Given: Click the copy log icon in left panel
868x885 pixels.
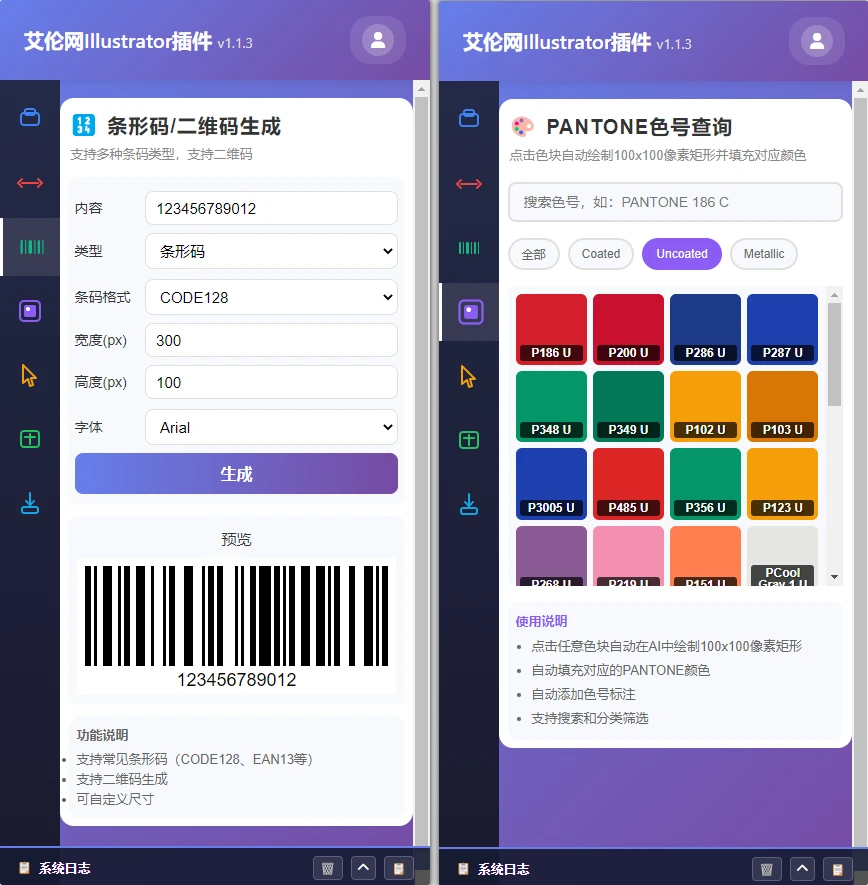Looking at the screenshot, I should (398, 868).
